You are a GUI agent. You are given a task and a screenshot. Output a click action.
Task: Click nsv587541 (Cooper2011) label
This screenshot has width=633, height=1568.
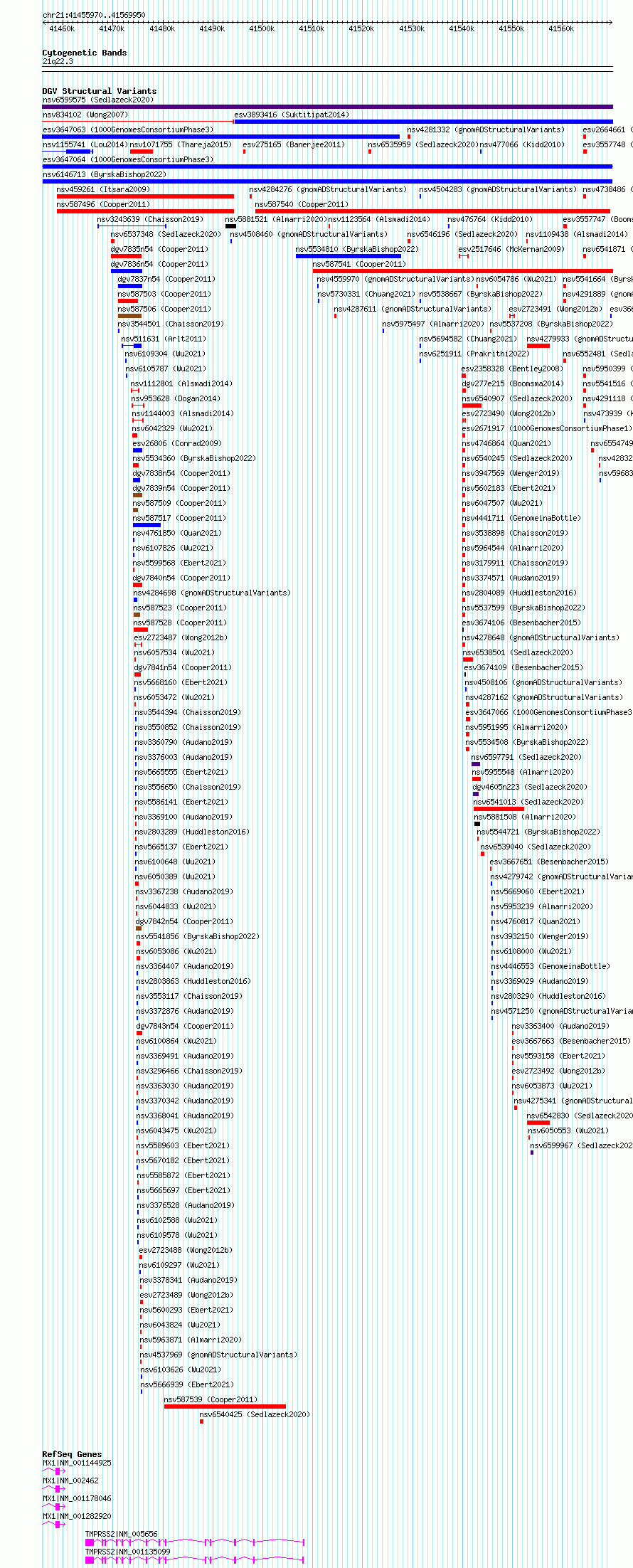[359, 264]
